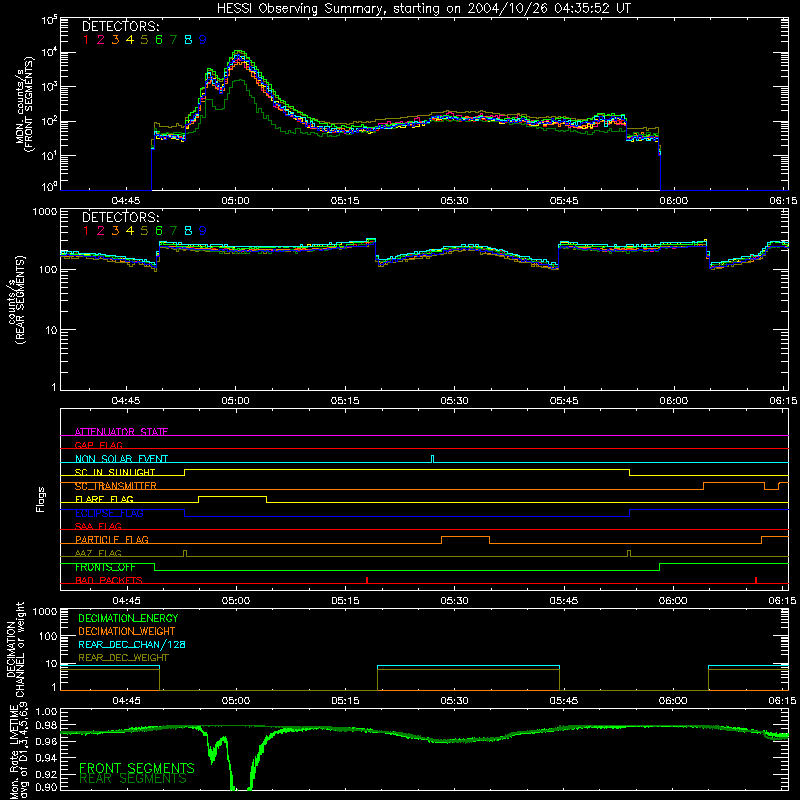Click the FLARE_FLAG label
Screen dimensions: 800x800
click(104, 499)
